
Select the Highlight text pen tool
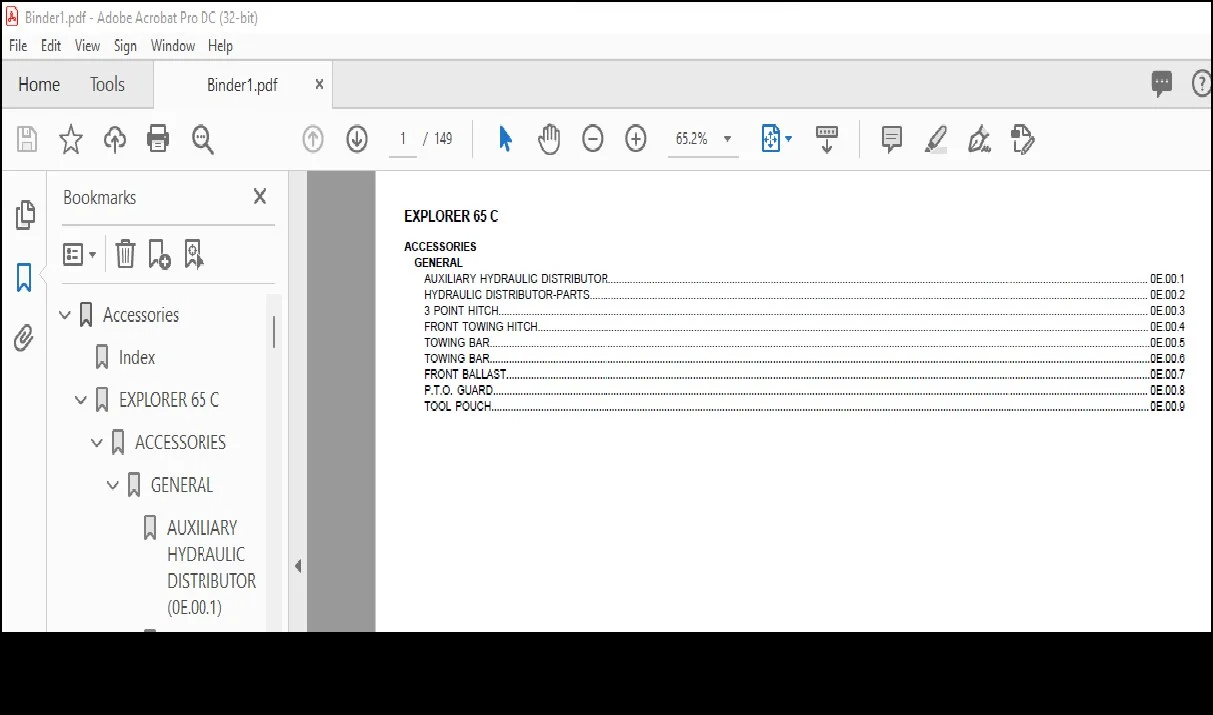pyautogui.click(x=936, y=139)
